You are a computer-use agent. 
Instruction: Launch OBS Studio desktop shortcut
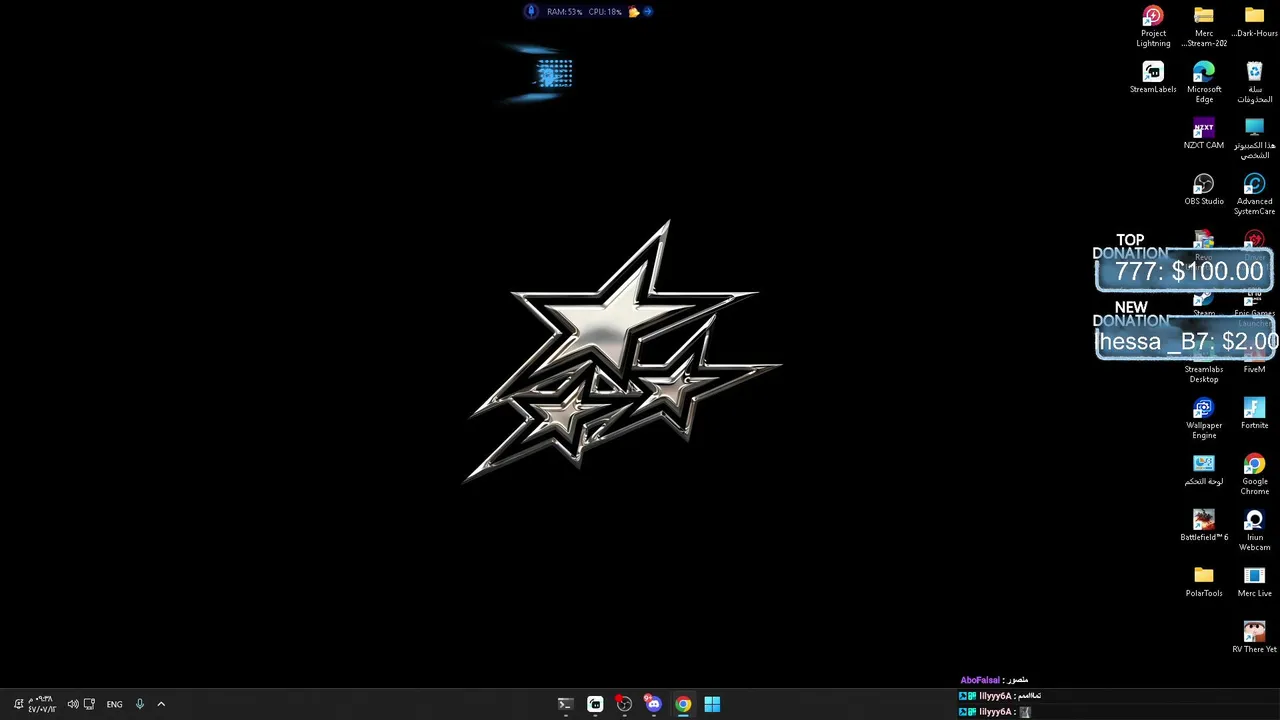pos(1204,190)
